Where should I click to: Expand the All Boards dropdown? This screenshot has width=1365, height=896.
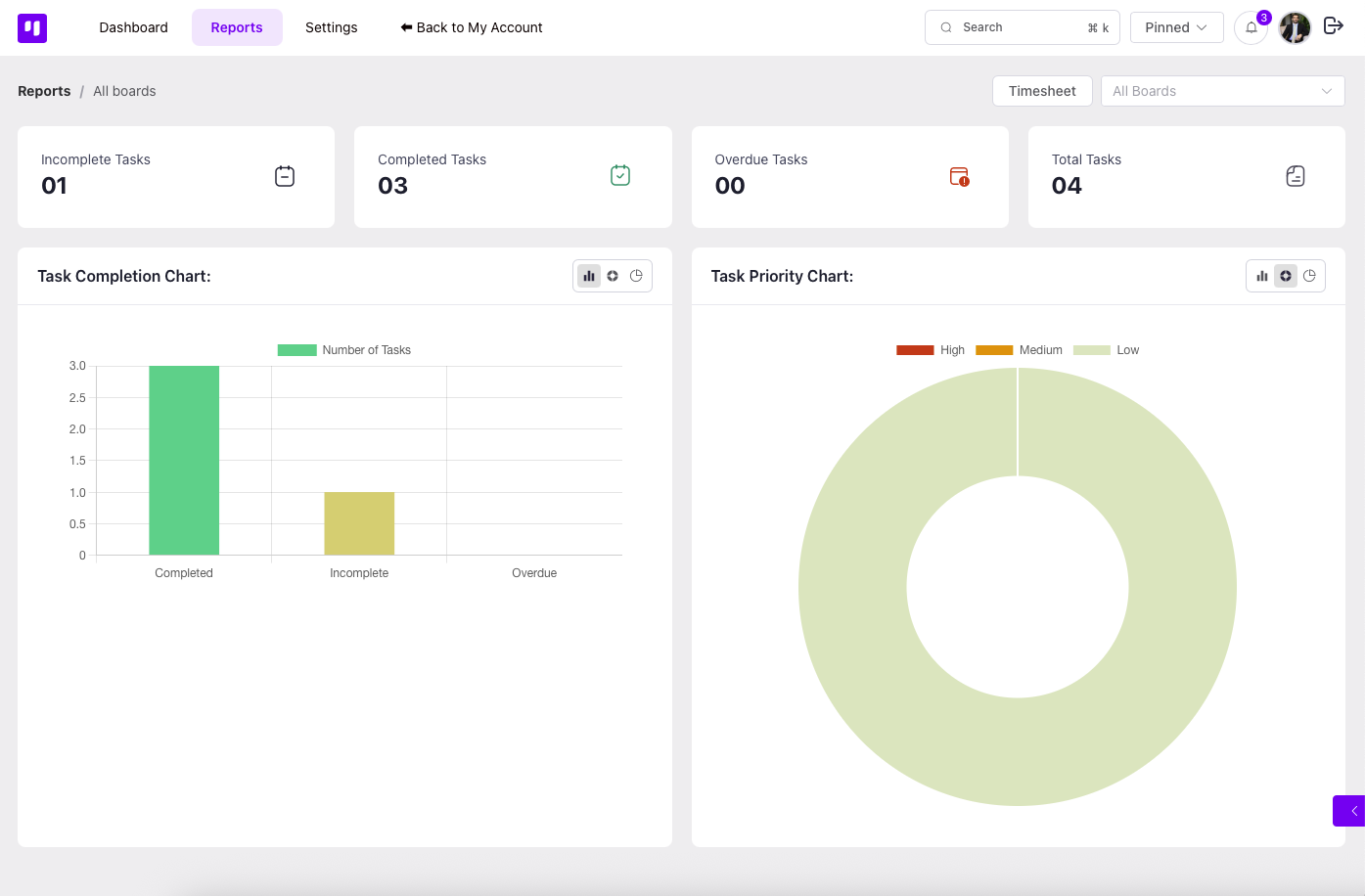click(1222, 91)
